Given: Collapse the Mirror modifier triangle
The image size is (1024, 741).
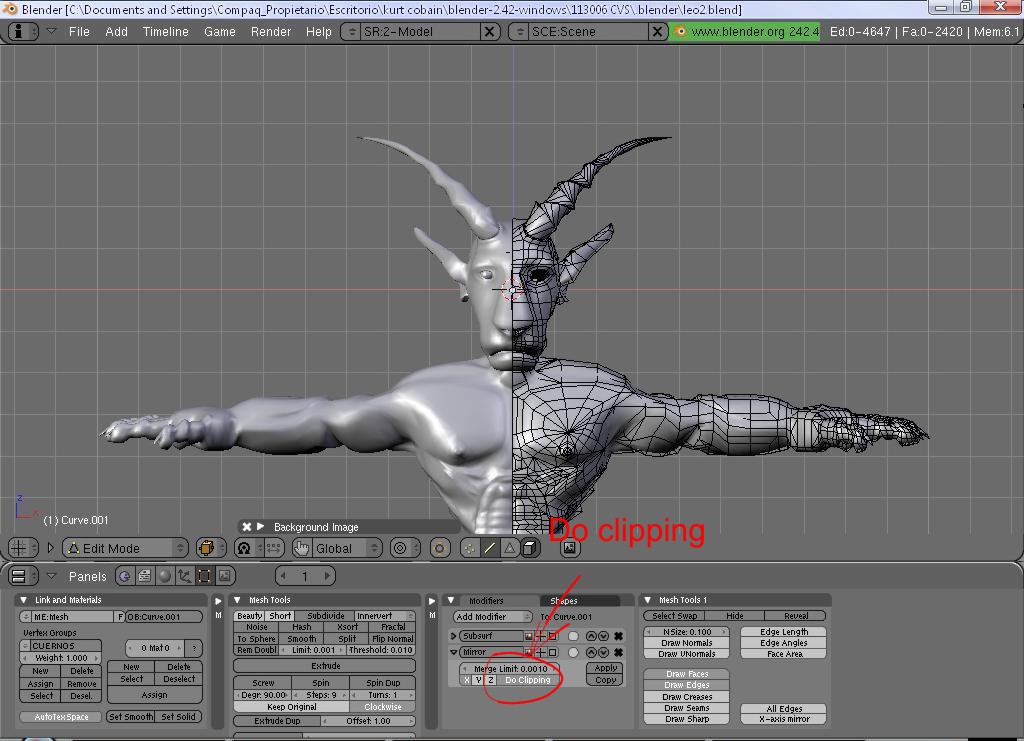Looking at the screenshot, I should 454,652.
